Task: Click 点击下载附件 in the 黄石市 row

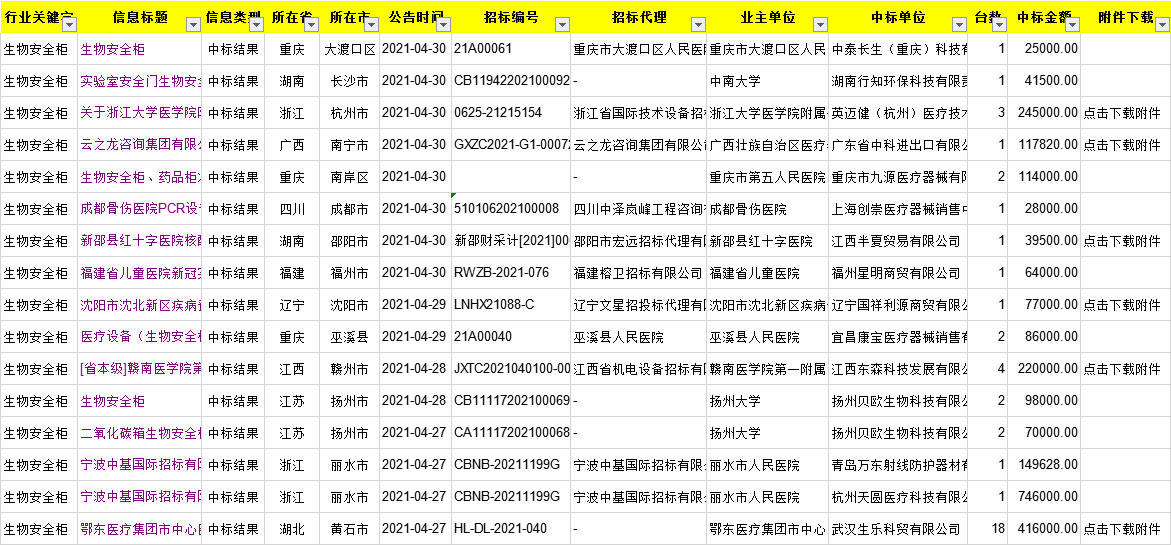Action: 1122,529
